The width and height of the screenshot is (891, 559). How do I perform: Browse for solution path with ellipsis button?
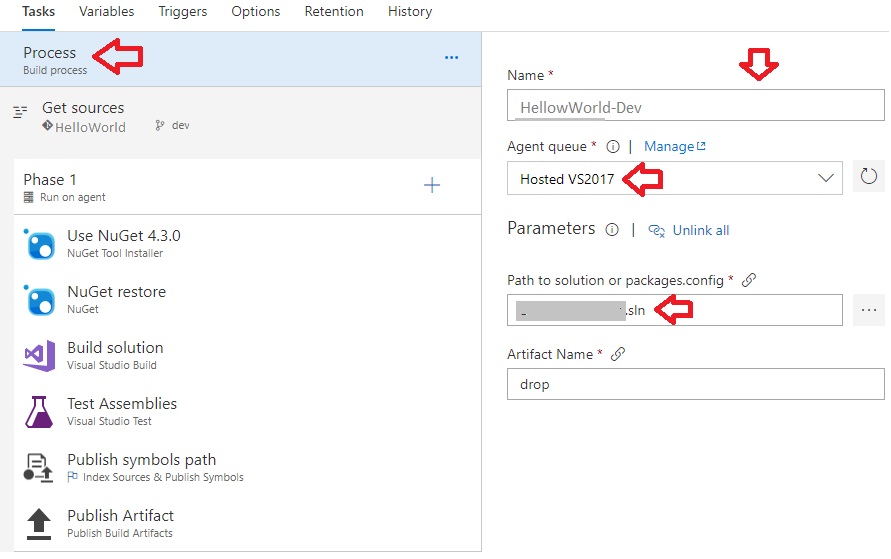(x=869, y=310)
